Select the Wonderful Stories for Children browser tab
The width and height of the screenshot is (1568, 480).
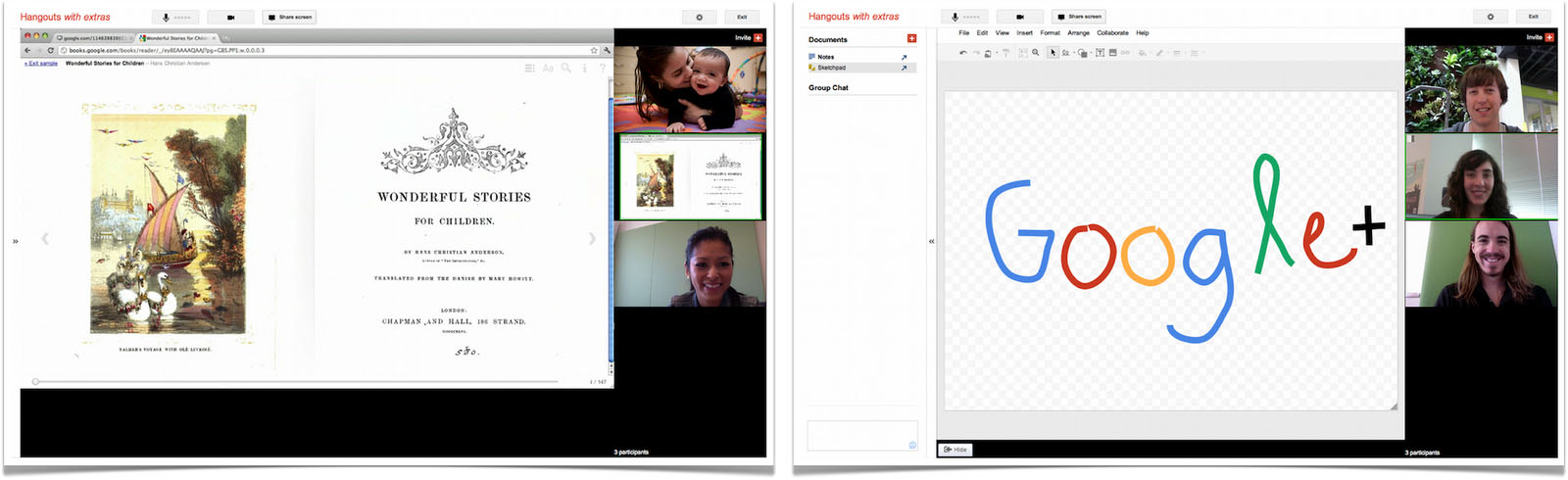[x=177, y=38]
